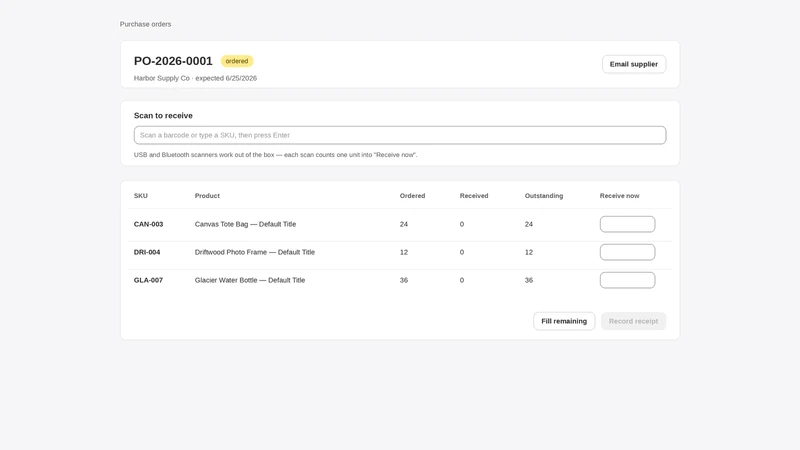This screenshot has width=800, height=450.
Task: Select the PO-2026-0001 heading
Action: (x=173, y=61)
